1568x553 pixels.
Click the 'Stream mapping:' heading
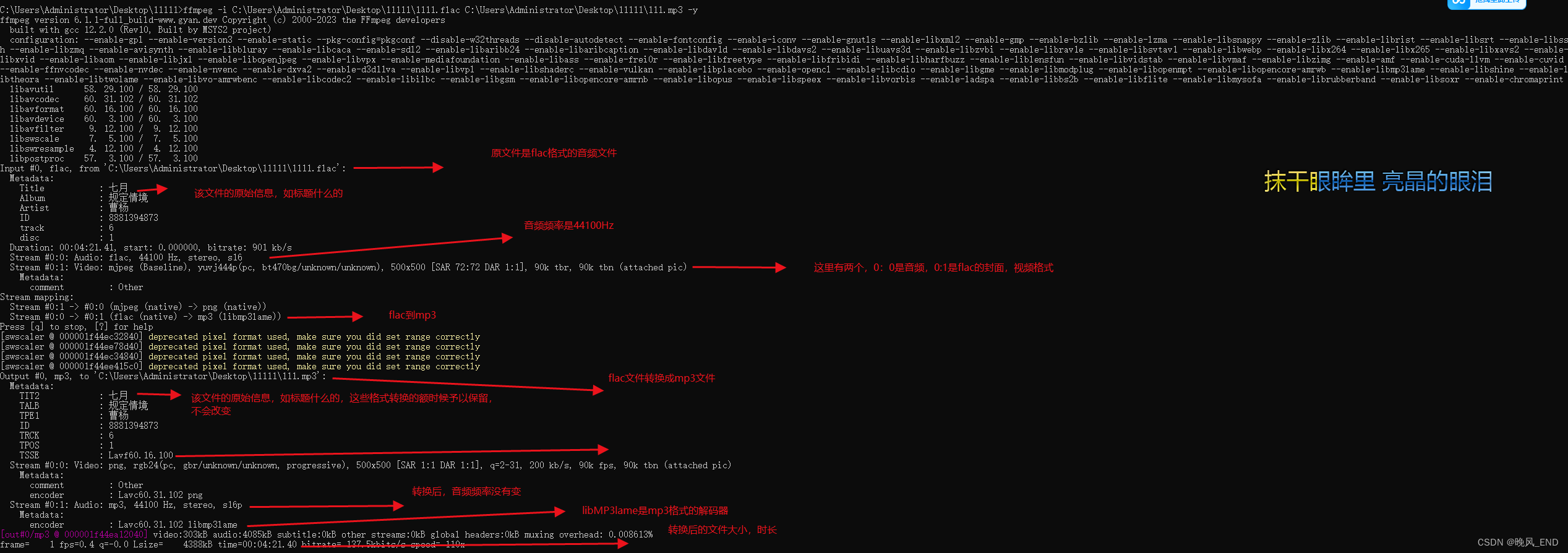click(x=36, y=297)
